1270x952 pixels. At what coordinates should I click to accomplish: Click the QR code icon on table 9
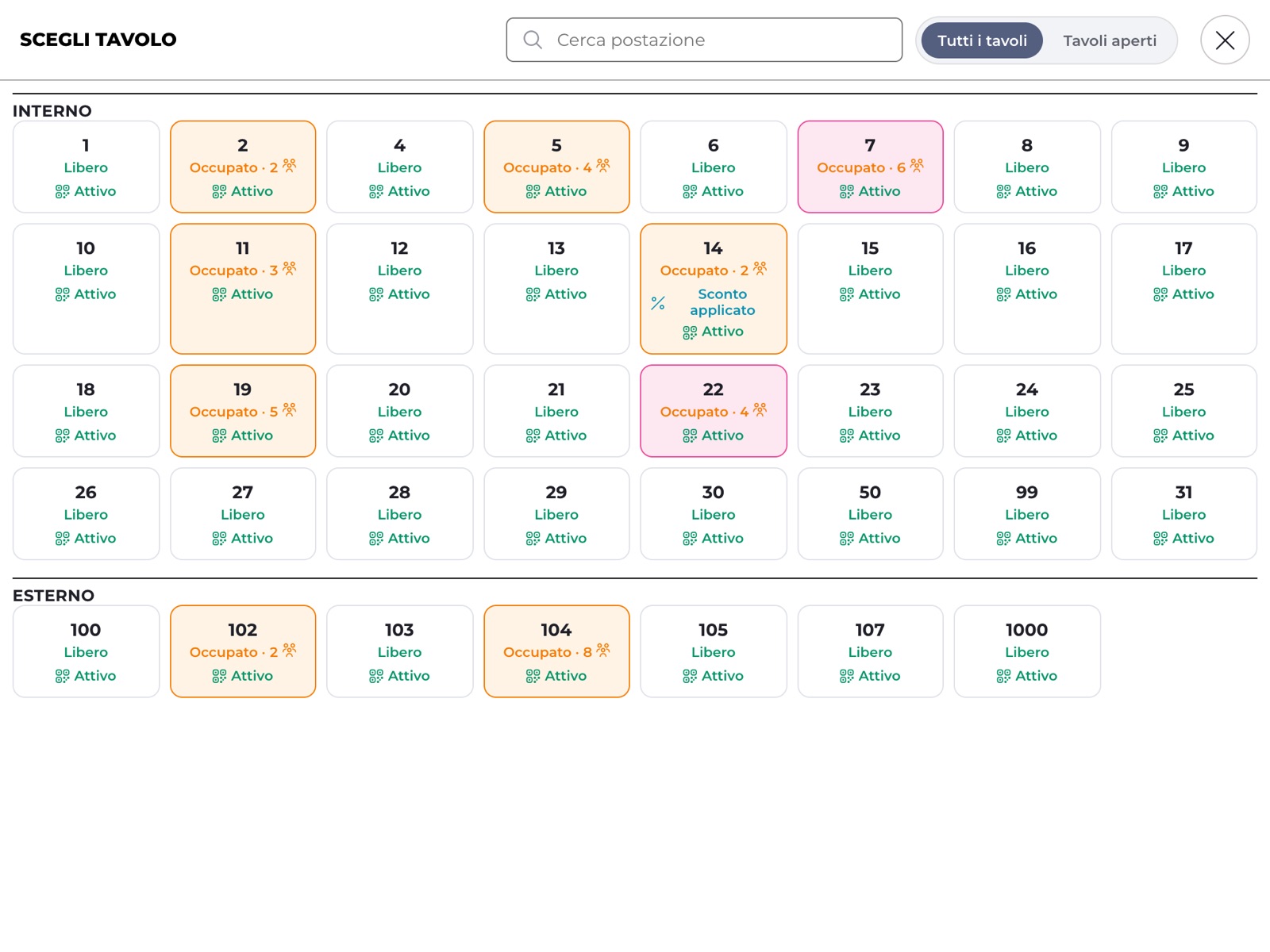point(1160,191)
